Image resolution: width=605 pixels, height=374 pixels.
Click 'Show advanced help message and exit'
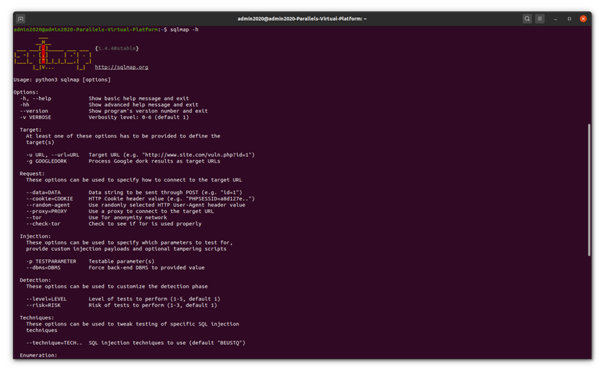pyautogui.click(x=144, y=105)
